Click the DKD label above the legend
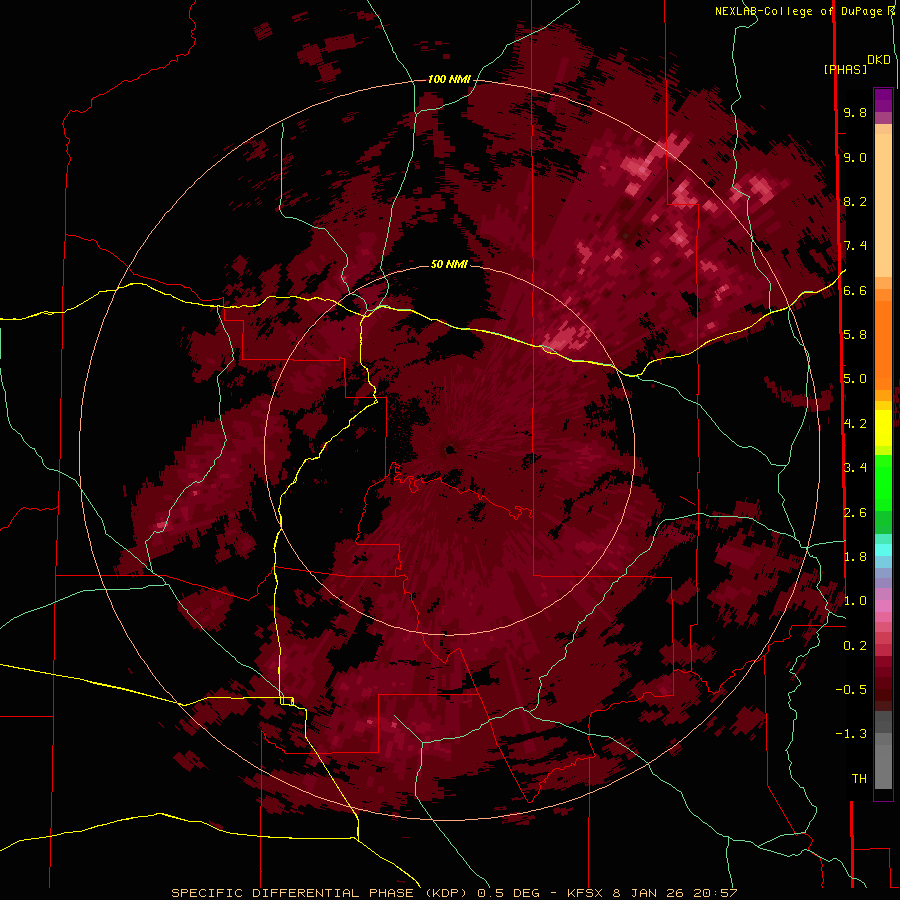The height and width of the screenshot is (900, 900). pyautogui.click(x=879, y=60)
